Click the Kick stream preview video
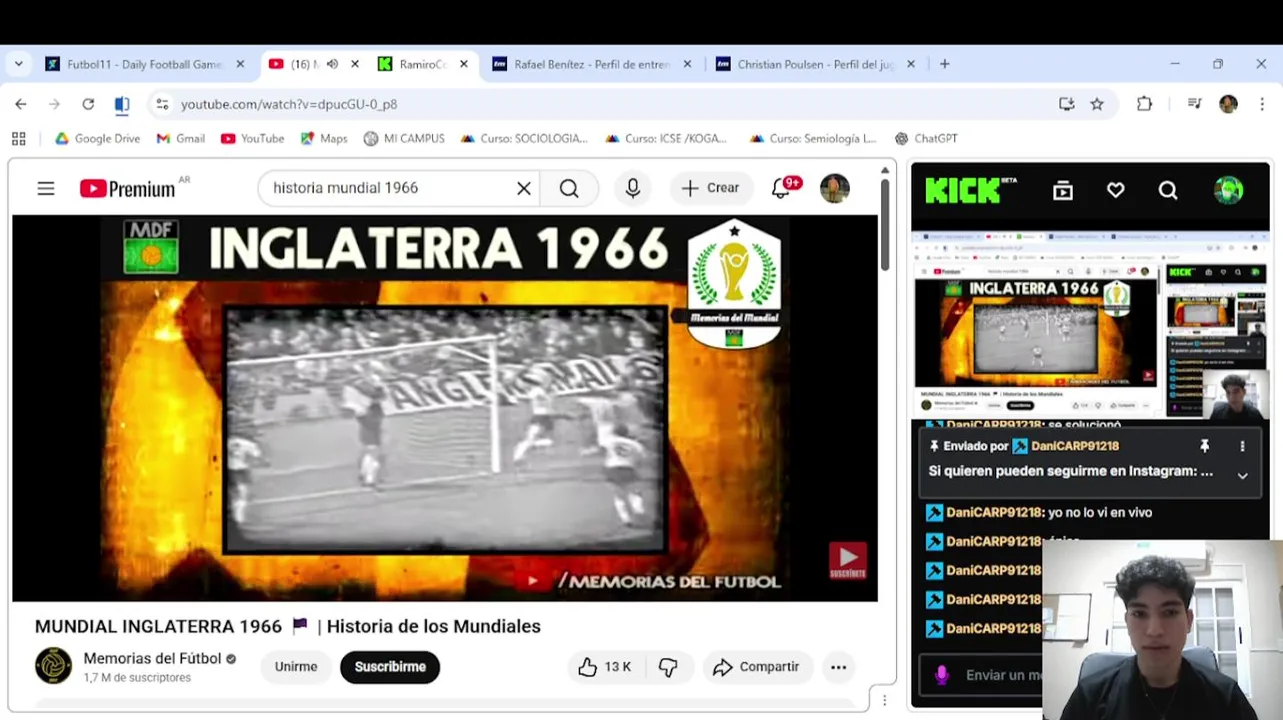This screenshot has width=1283, height=720. [x=1090, y=326]
